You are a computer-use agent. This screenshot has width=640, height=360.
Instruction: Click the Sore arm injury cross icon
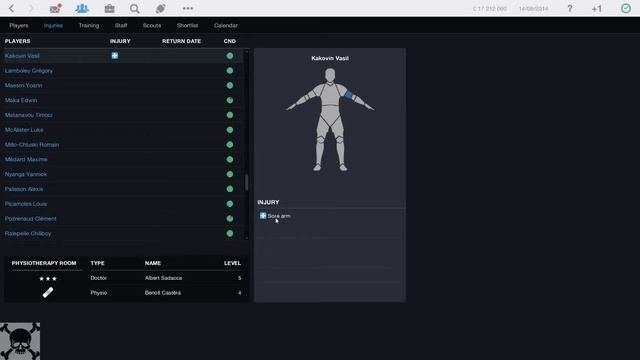point(263,216)
